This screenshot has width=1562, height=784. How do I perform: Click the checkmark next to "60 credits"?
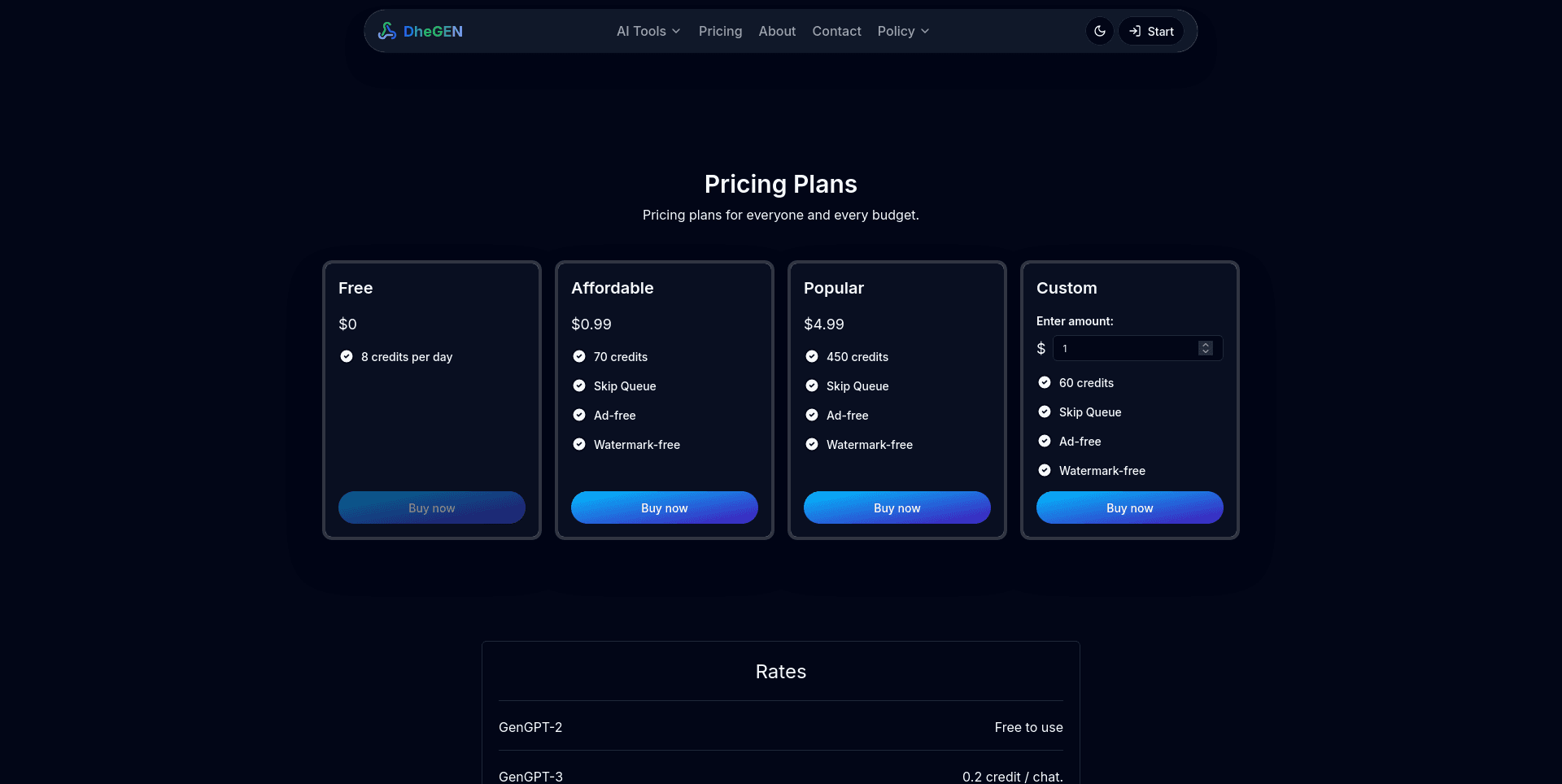[1045, 382]
